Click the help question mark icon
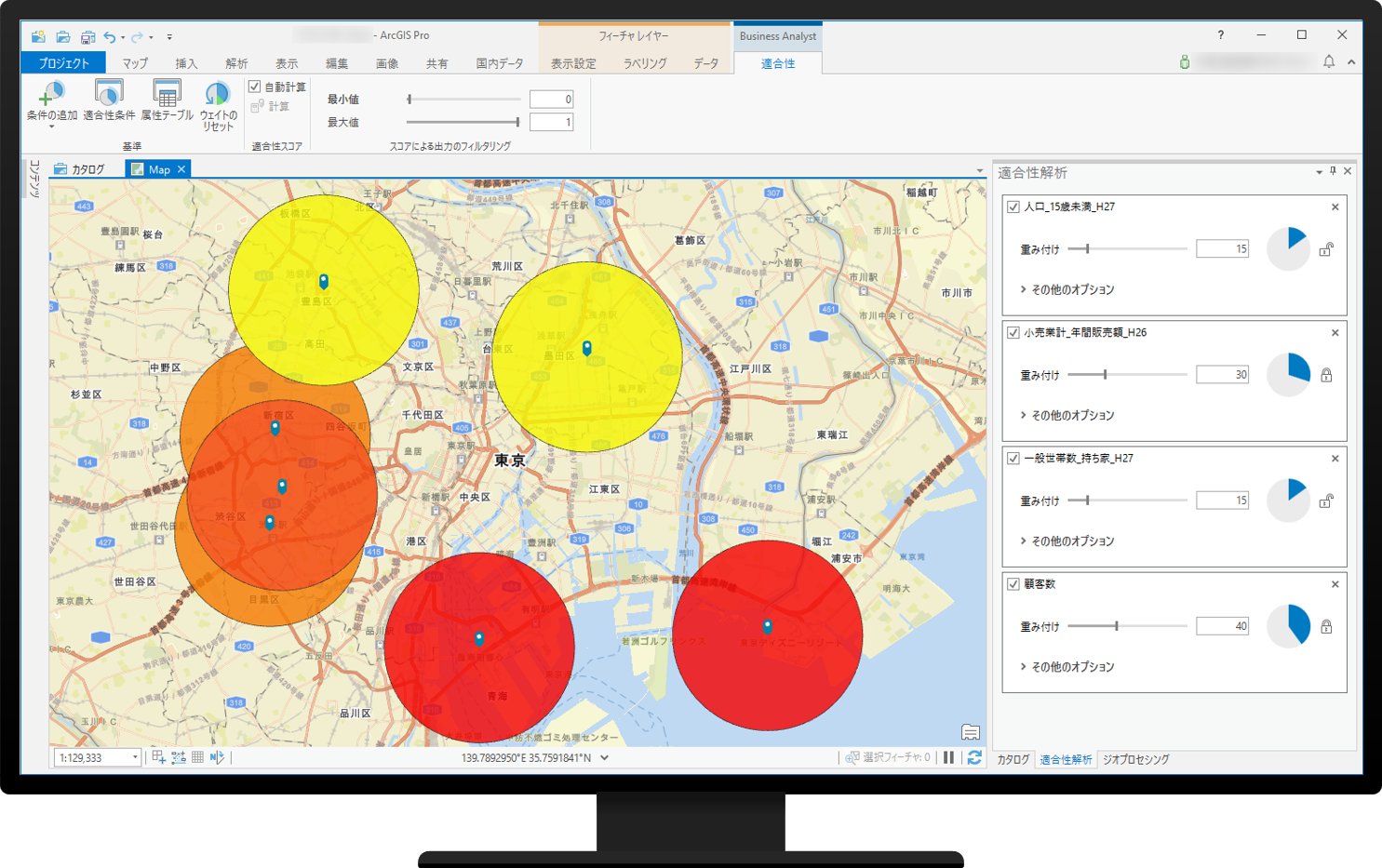 point(1221,35)
